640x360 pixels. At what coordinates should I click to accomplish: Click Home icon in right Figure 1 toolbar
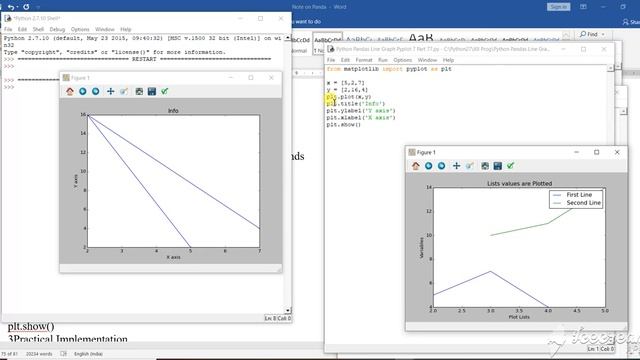pos(416,166)
